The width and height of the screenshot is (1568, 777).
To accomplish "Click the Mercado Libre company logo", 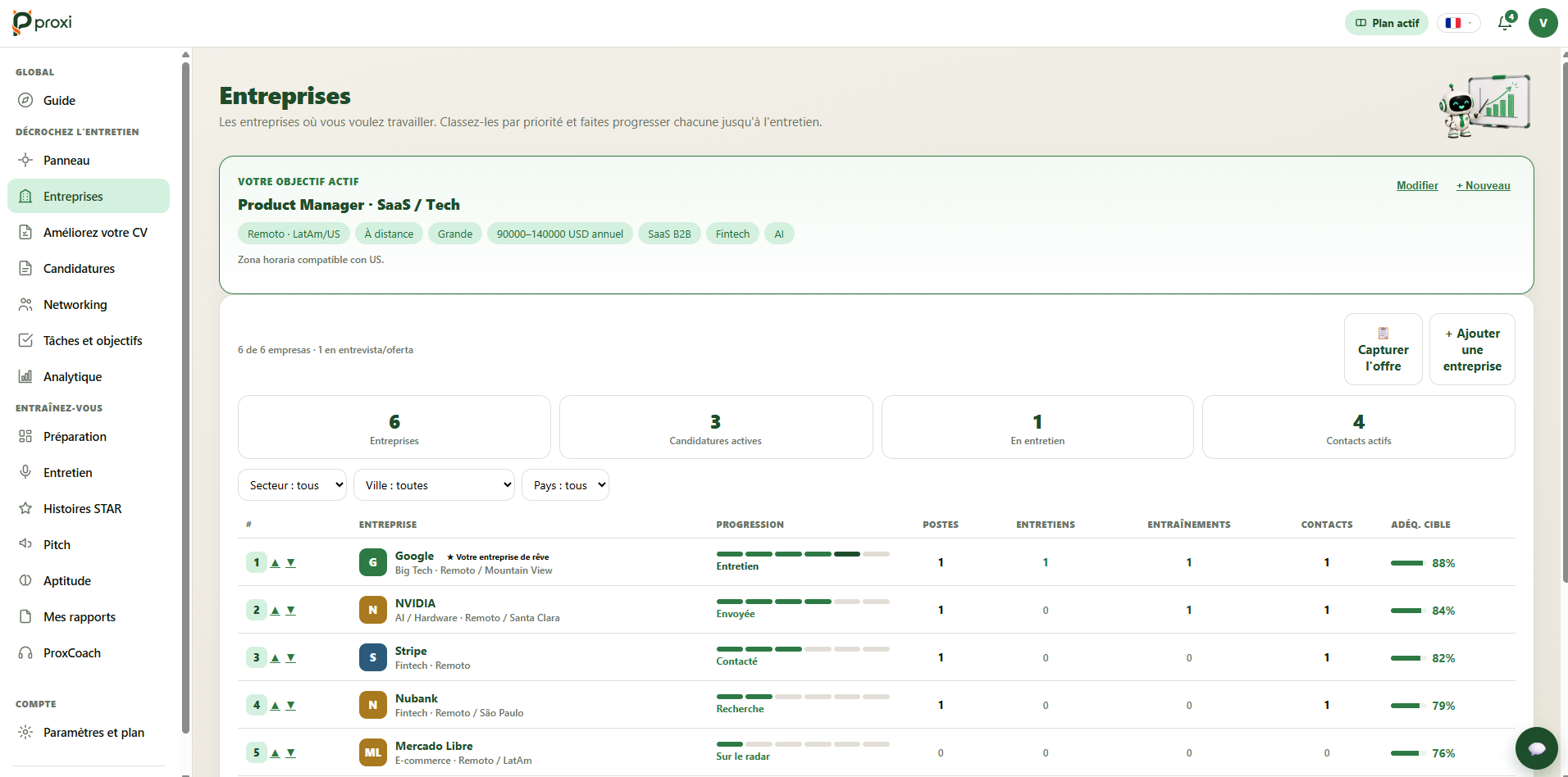I will pos(373,752).
